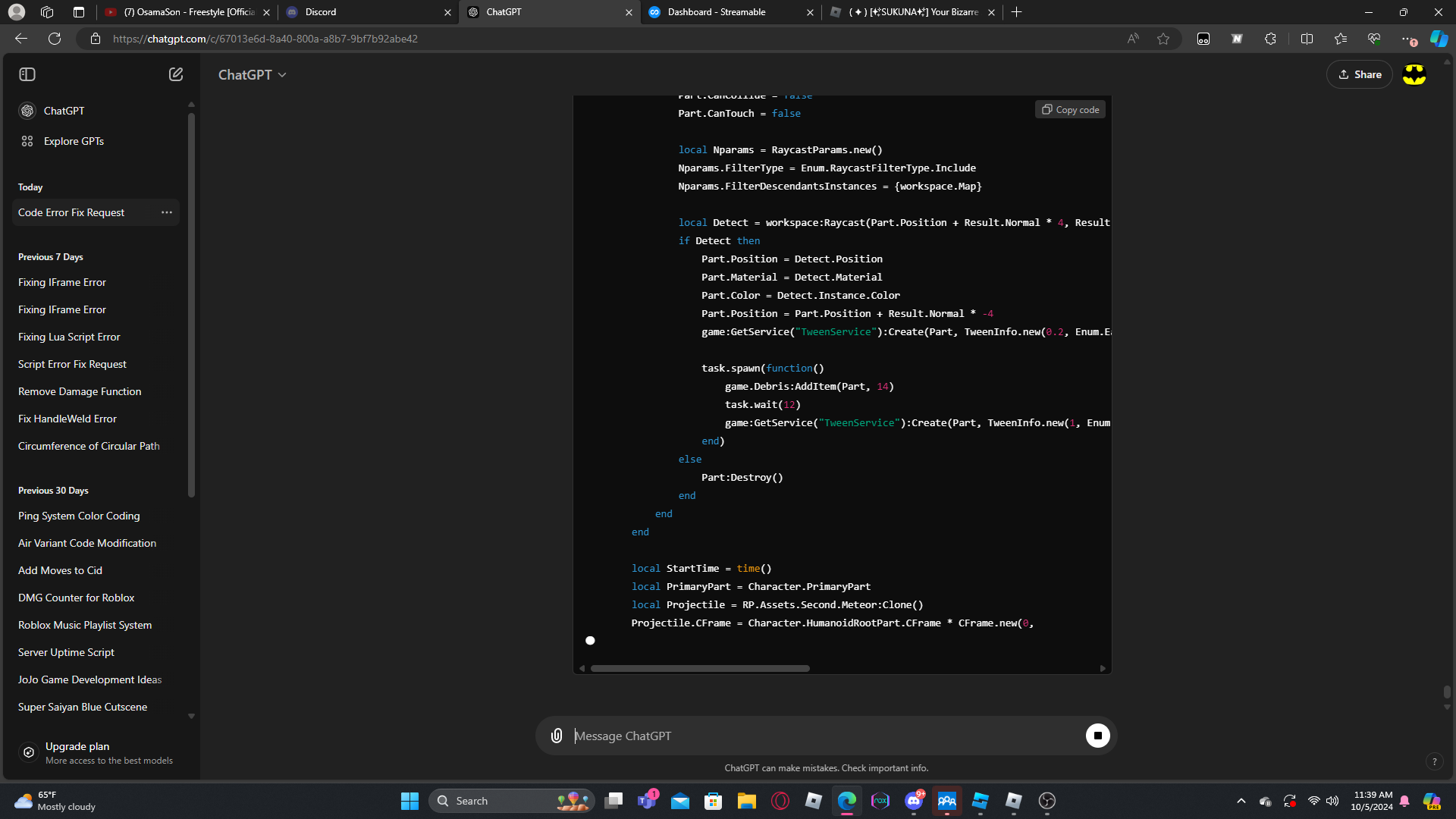Click the attach file paperclip icon
The width and height of the screenshot is (1456, 819).
point(557,736)
